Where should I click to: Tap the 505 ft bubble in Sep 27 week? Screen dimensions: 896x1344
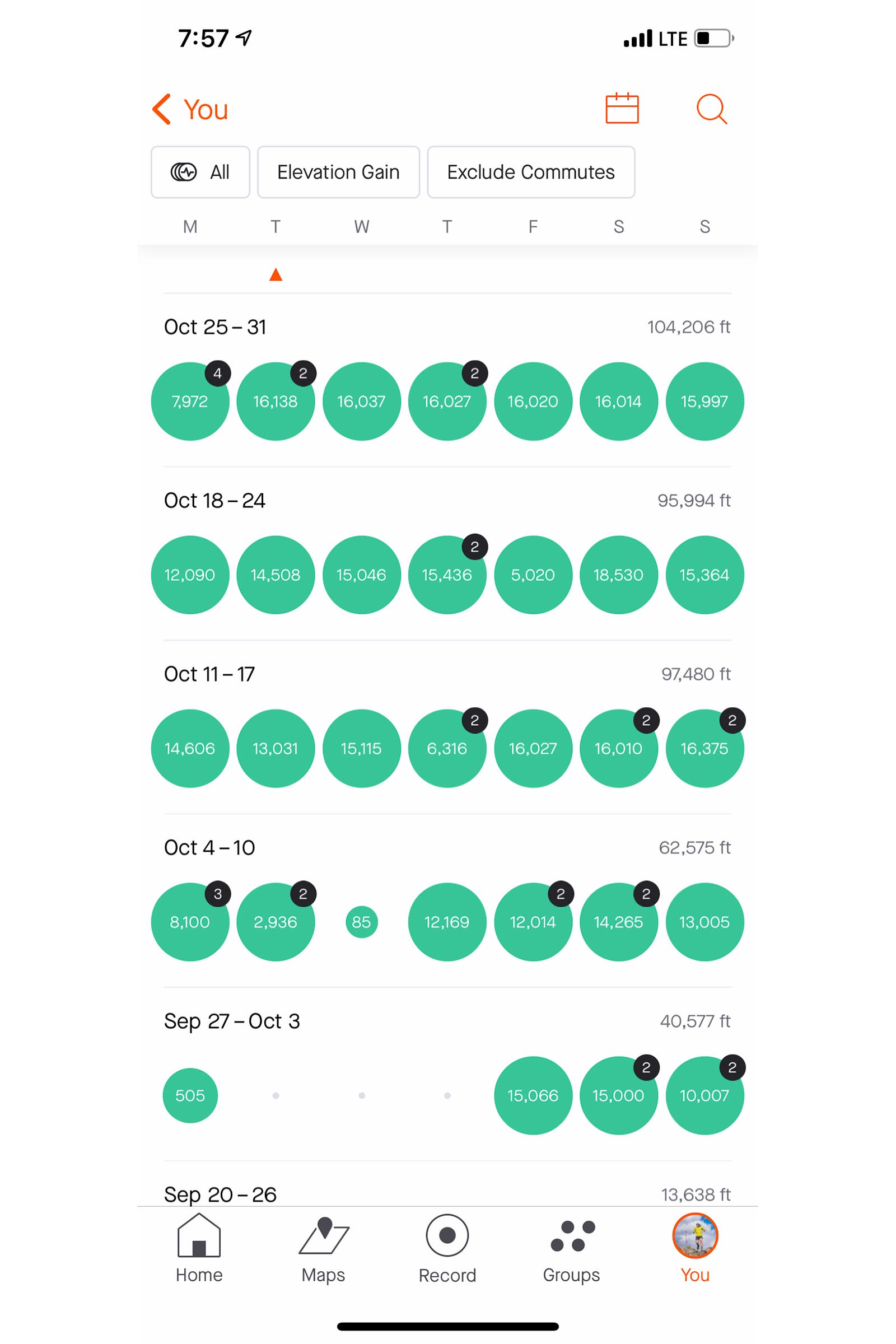(190, 1095)
